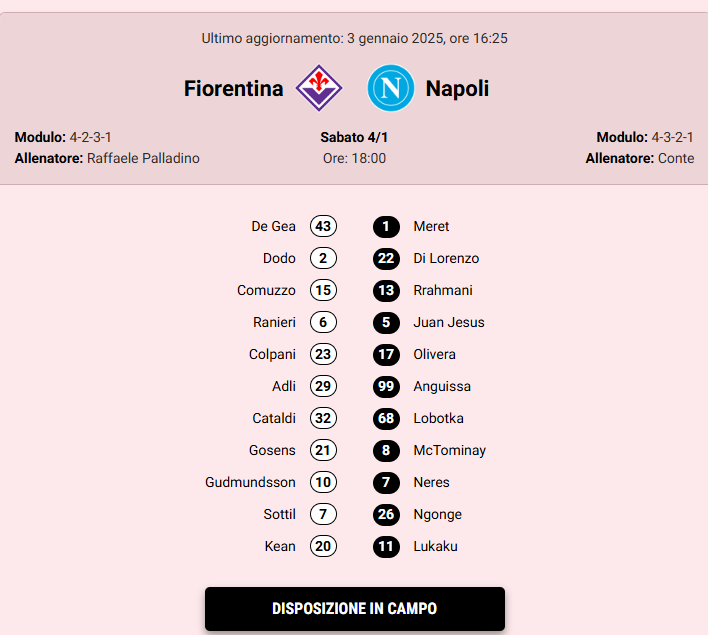Screen dimensions: 708x635
Task: Click Kean's number 20 badge
Action: (x=323, y=546)
